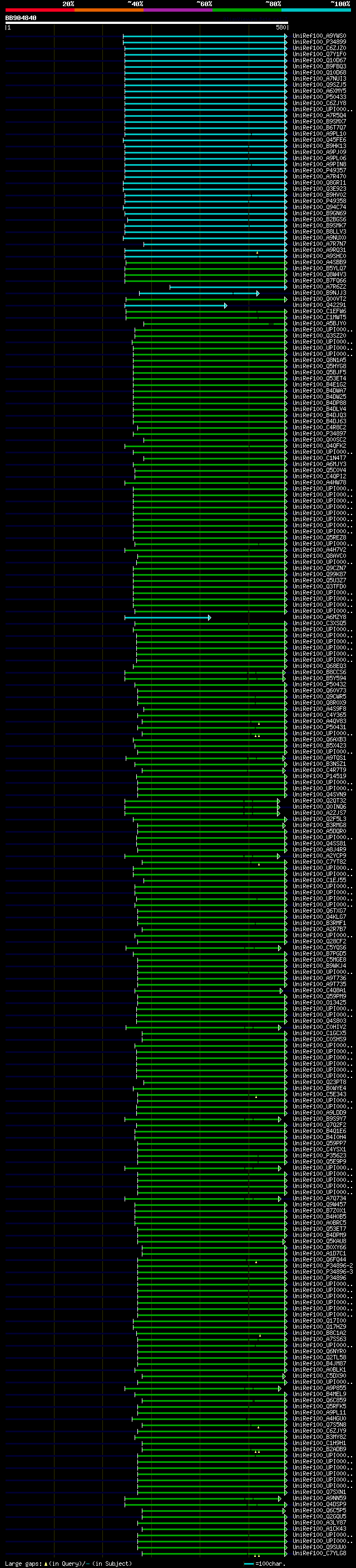Click the label UniRef100_Q8N1A5
The height and width of the screenshot is (1568, 356).
pyautogui.click(x=319, y=360)
